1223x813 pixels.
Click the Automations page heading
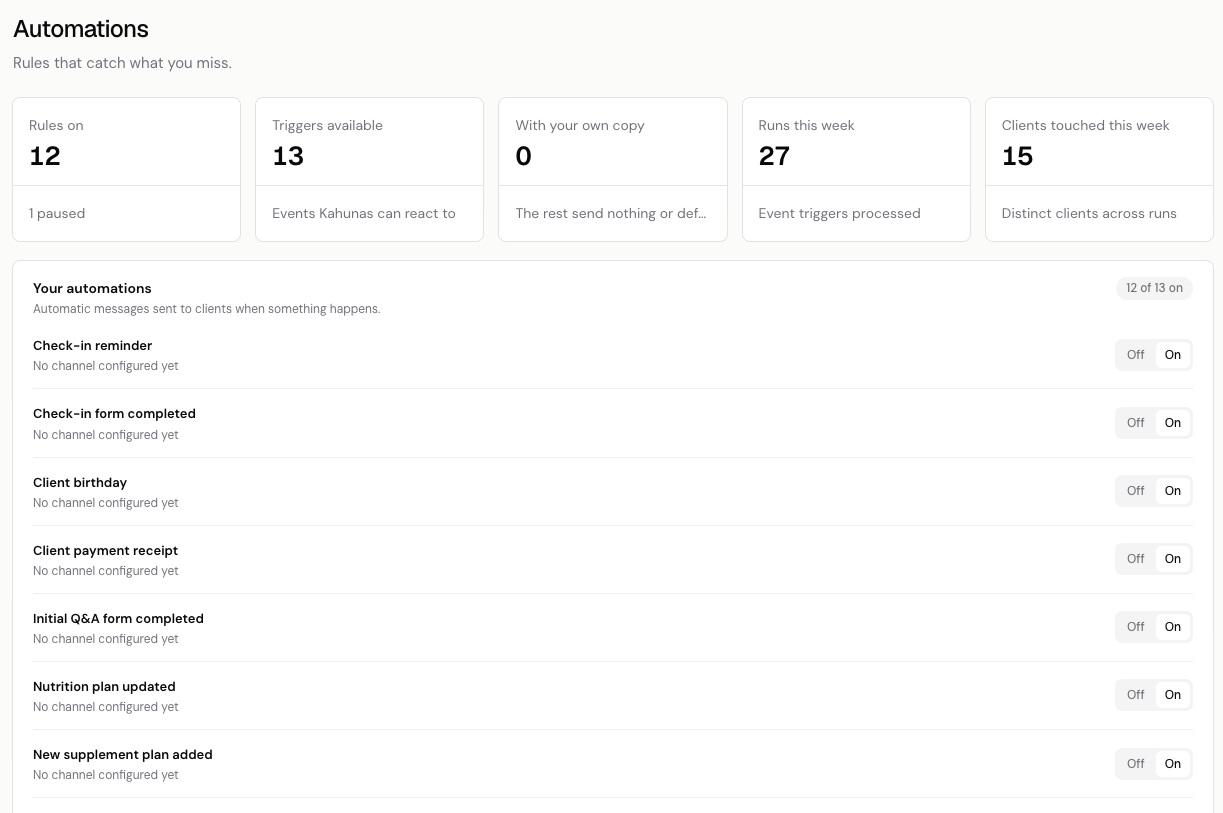[81, 29]
